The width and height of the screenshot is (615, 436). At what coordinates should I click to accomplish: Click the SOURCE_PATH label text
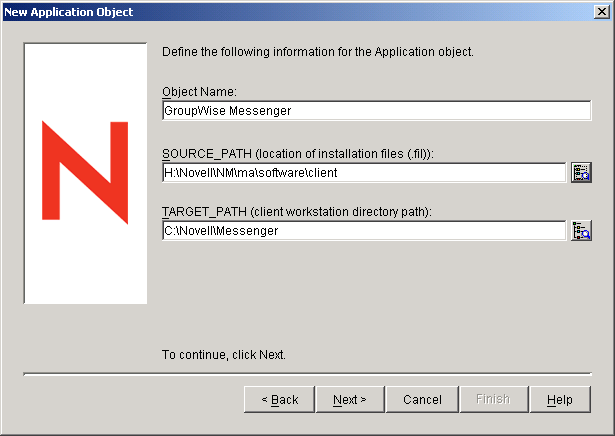coord(298,154)
